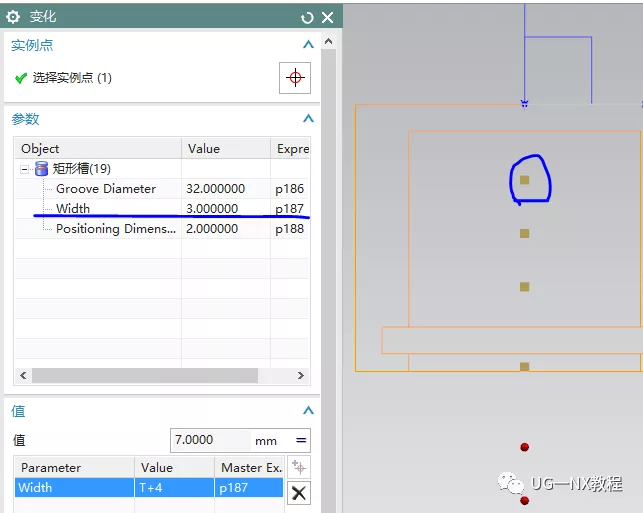Click the horizontal scrollbar right arrow
This screenshot has height=513, width=643.
300,376
